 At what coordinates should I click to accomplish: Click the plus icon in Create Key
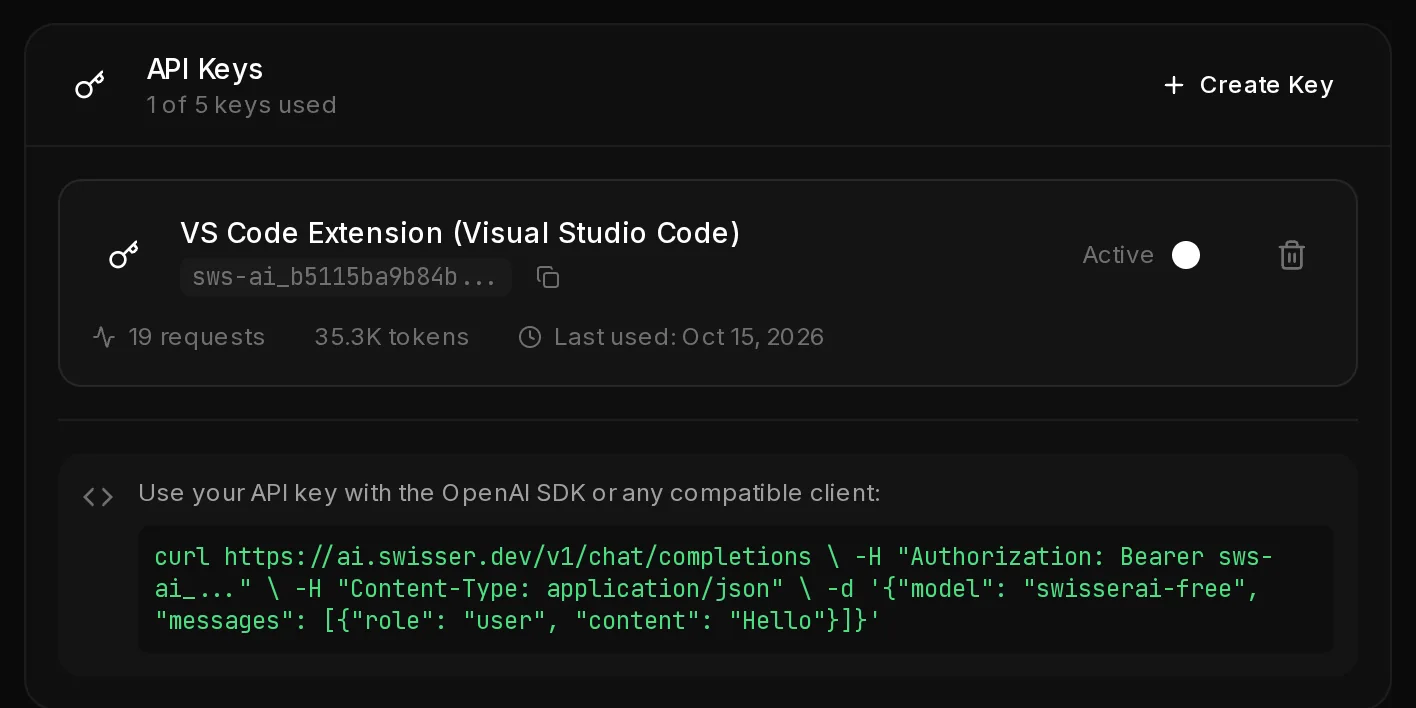1174,85
